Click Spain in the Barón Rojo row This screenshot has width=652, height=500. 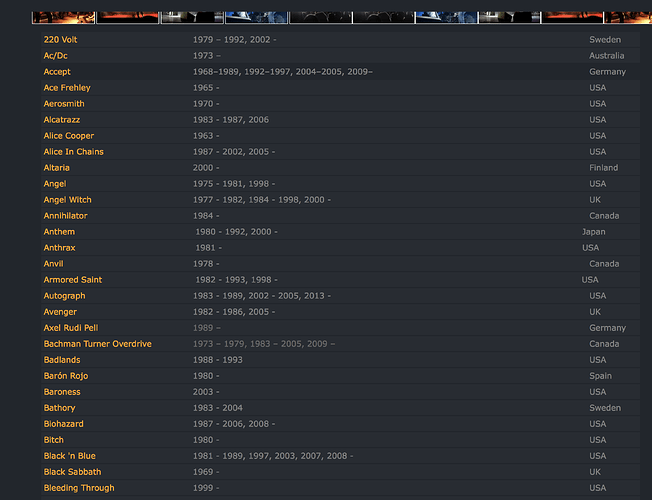click(600, 376)
